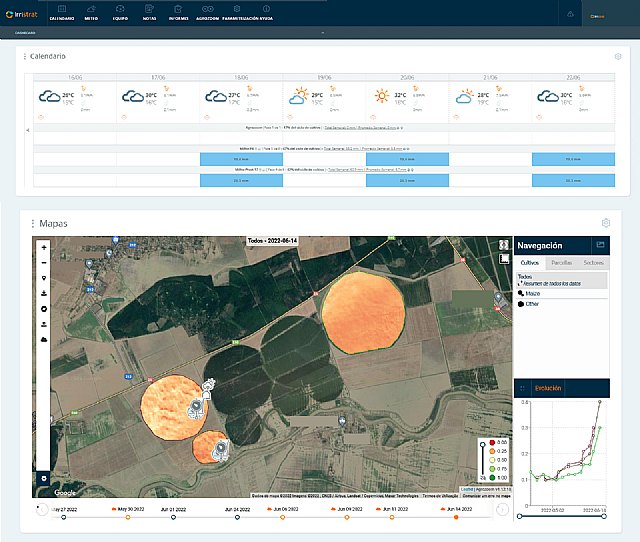Click the map download icon
The width and height of the screenshot is (640, 542).
click(x=43, y=294)
